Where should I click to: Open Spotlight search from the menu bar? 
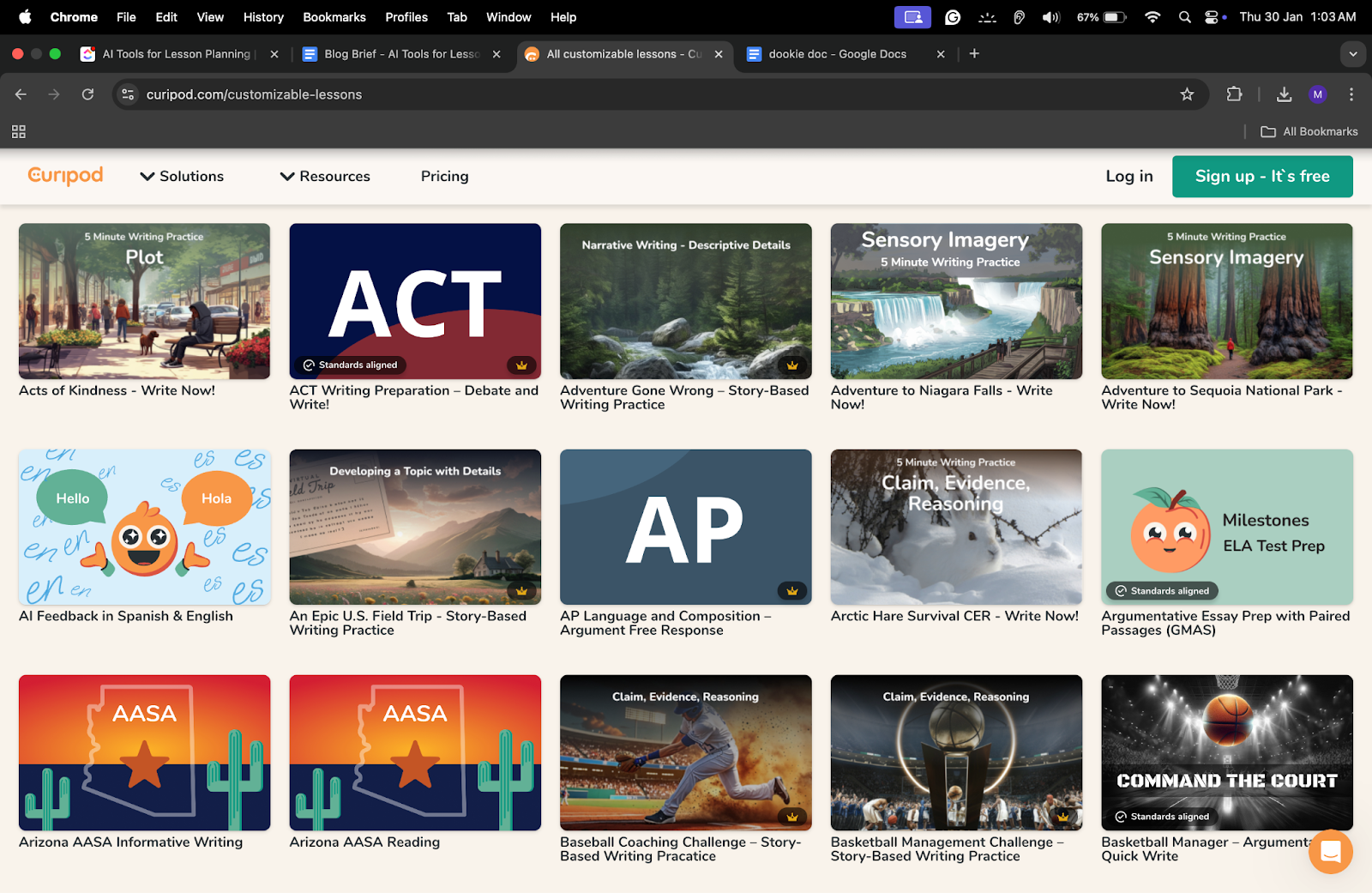coord(1184,16)
